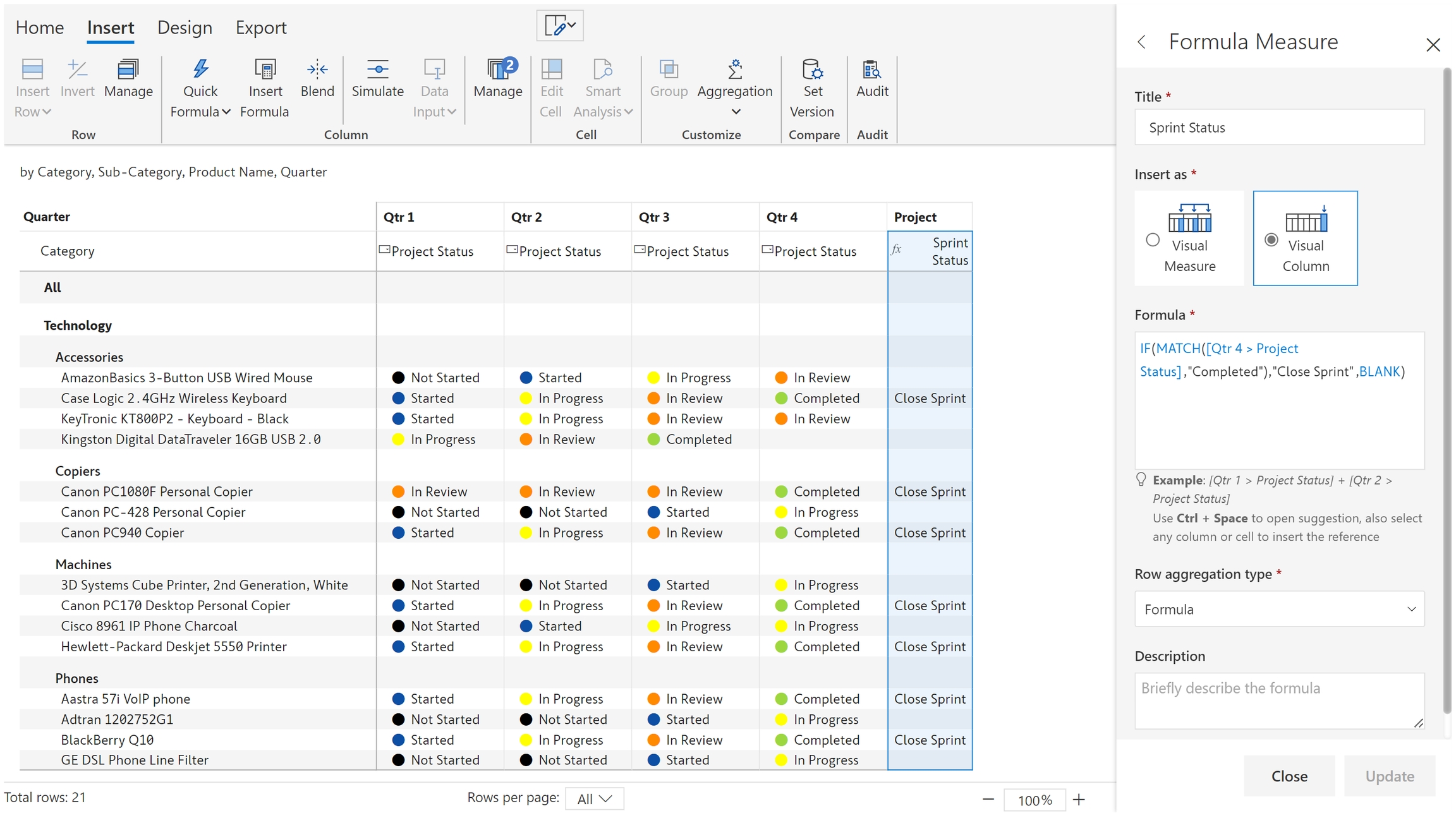Click the Manage rows icon

click(128, 69)
